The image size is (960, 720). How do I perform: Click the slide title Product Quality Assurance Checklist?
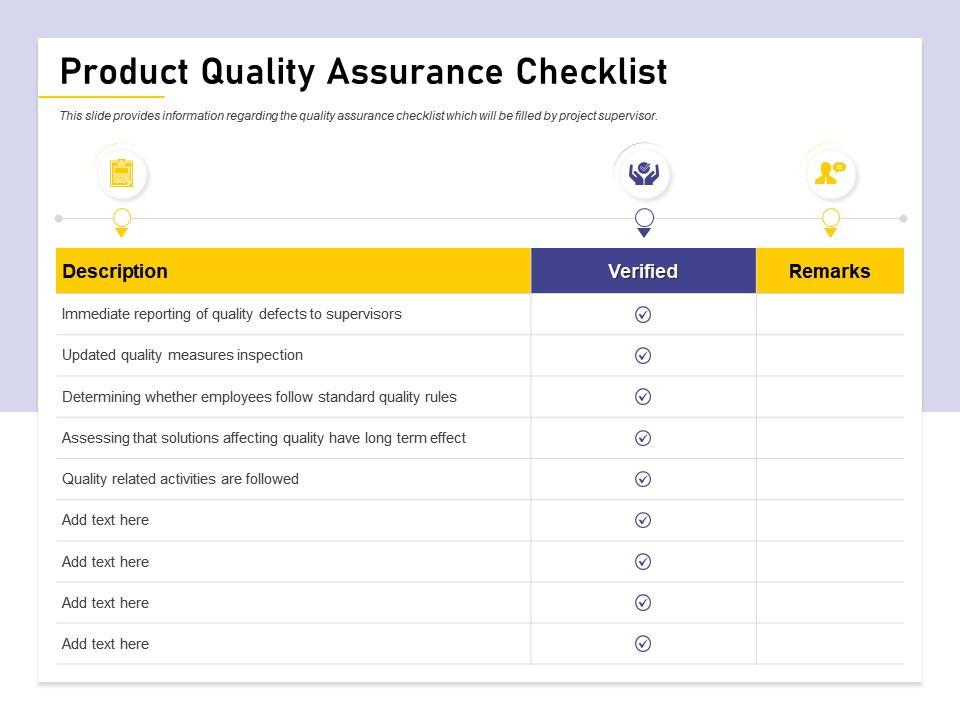click(x=363, y=72)
